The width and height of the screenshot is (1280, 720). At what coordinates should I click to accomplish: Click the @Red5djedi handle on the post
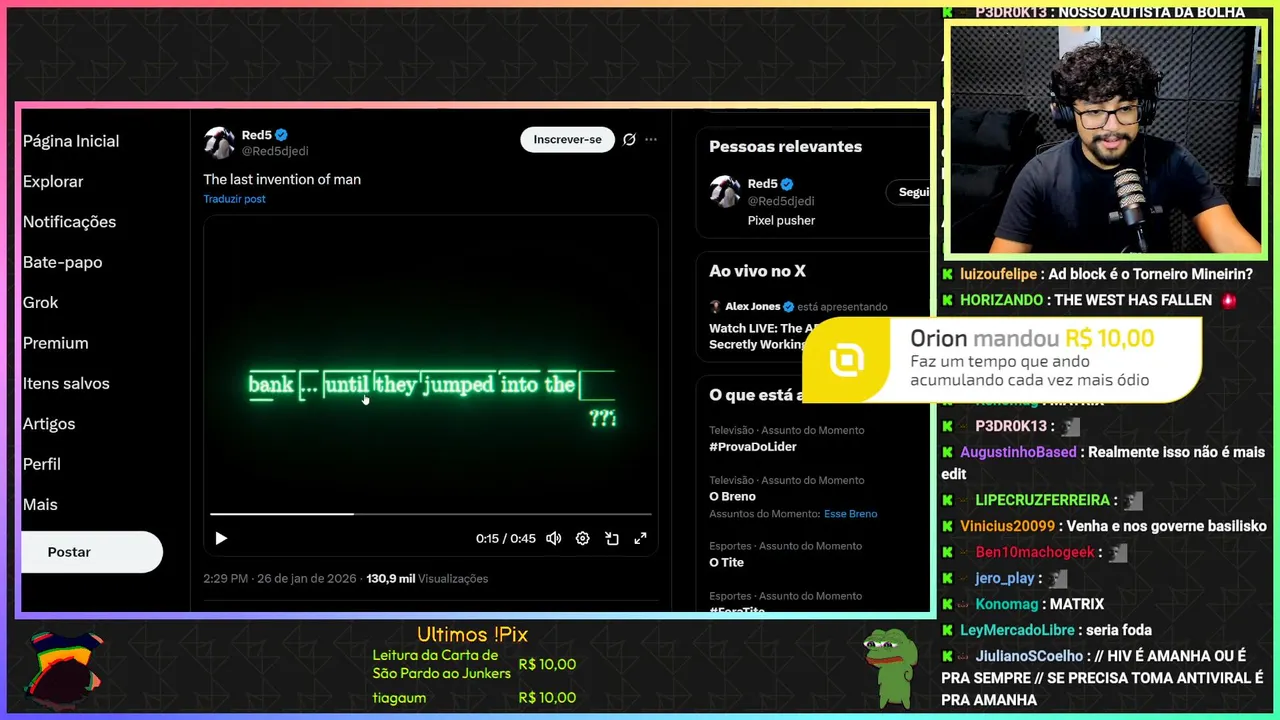(x=275, y=151)
